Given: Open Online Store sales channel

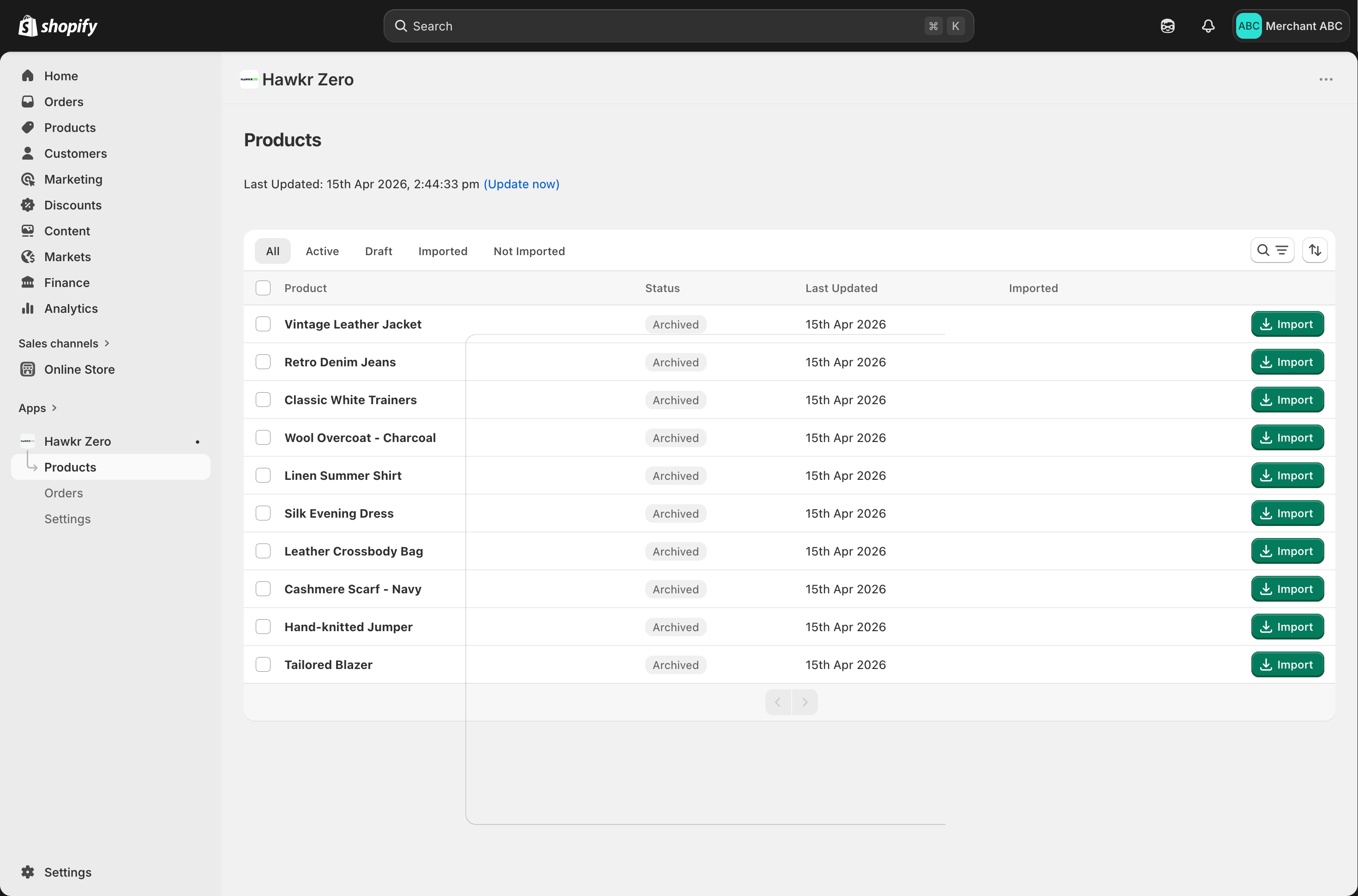Looking at the screenshot, I should 79,369.
